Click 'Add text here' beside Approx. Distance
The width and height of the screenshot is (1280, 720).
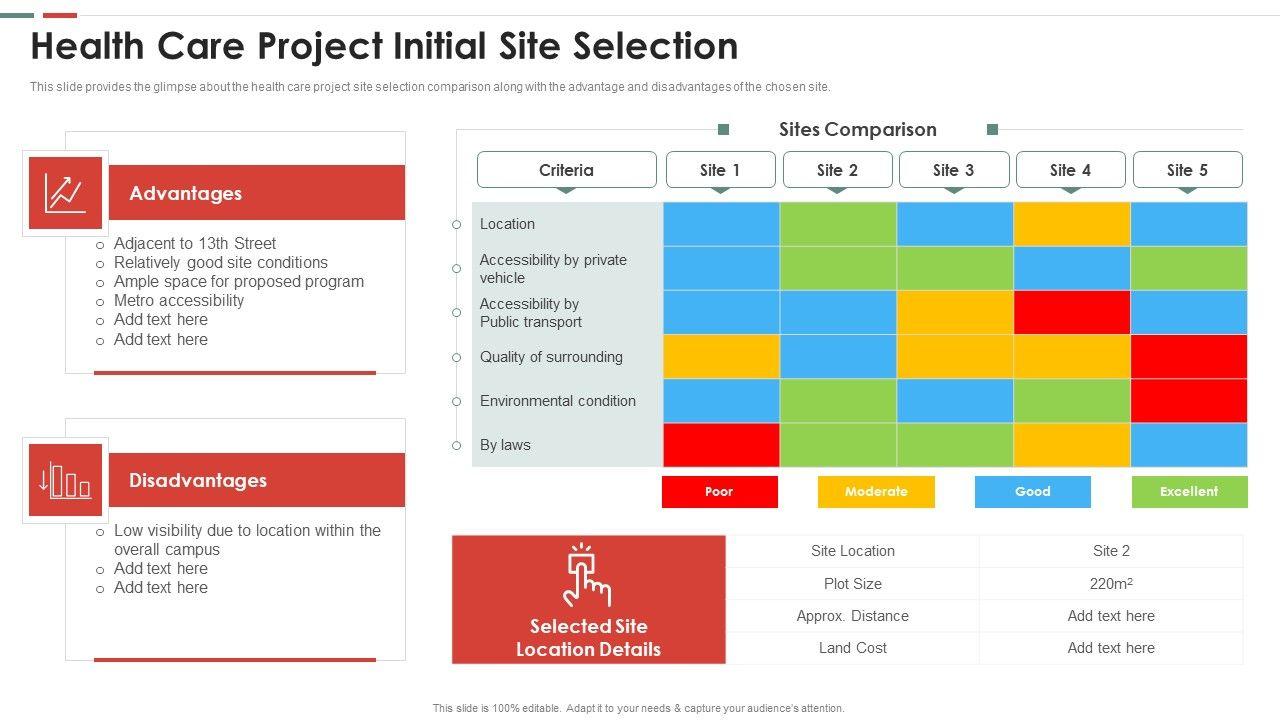click(x=1111, y=616)
